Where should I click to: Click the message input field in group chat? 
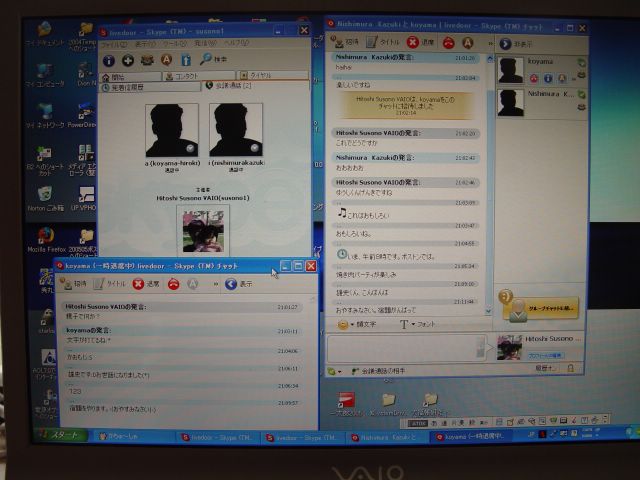[x=407, y=348]
